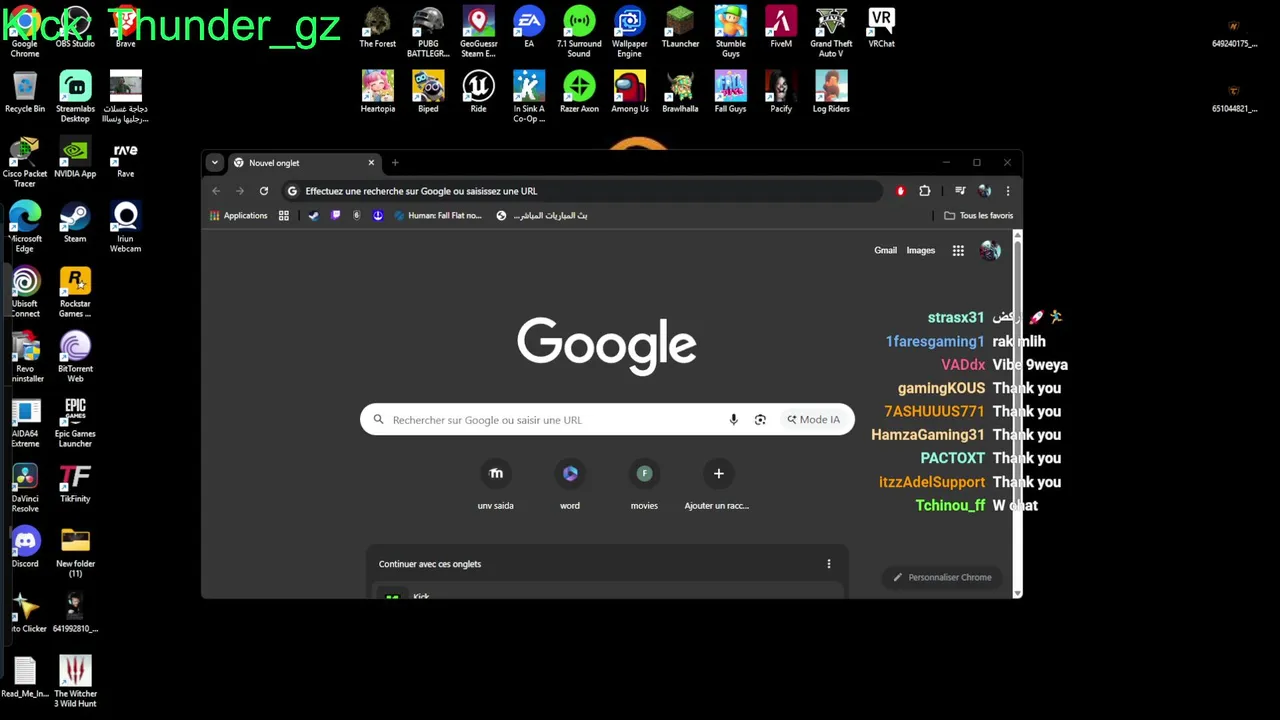Open Tous les favoris bookmarks folder
Screen dimensions: 1280x720
coord(978,216)
